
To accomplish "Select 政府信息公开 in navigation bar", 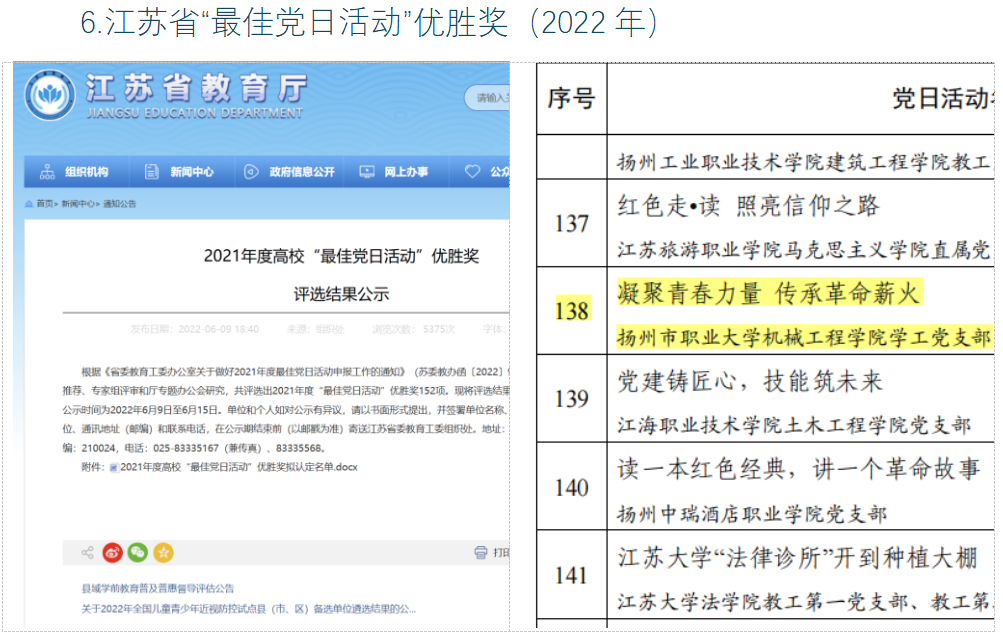I will point(301,172).
